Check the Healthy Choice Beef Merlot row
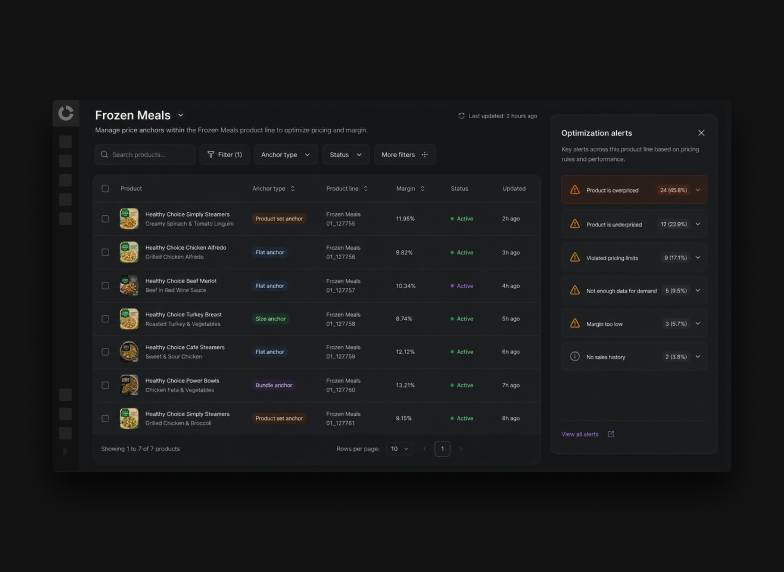 pyautogui.click(x=105, y=286)
